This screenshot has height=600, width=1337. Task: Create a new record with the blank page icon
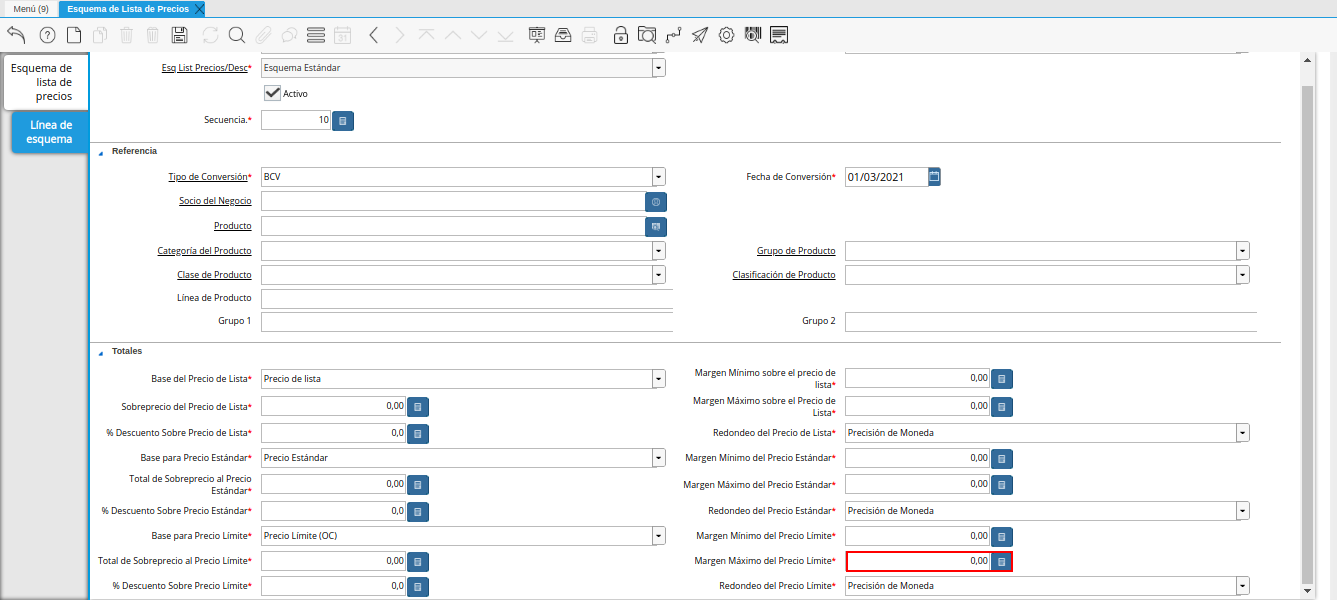[74, 35]
